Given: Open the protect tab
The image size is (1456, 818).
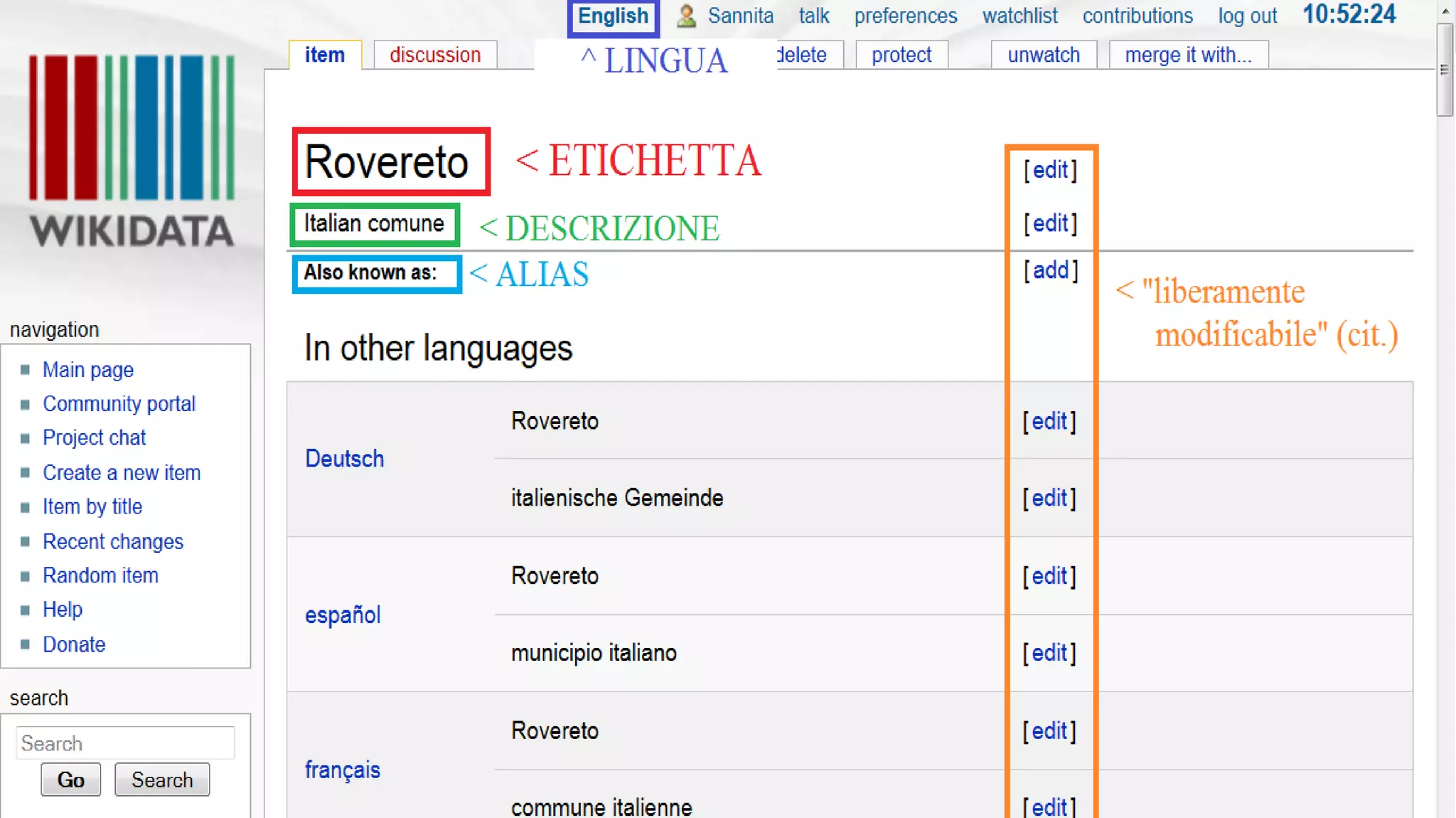Looking at the screenshot, I should point(901,55).
